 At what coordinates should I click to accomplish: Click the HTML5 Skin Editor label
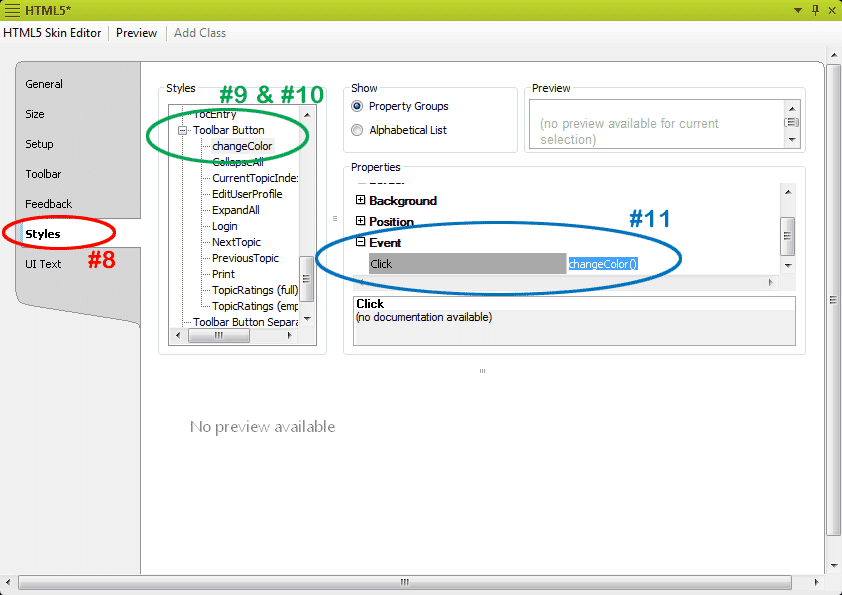point(52,33)
